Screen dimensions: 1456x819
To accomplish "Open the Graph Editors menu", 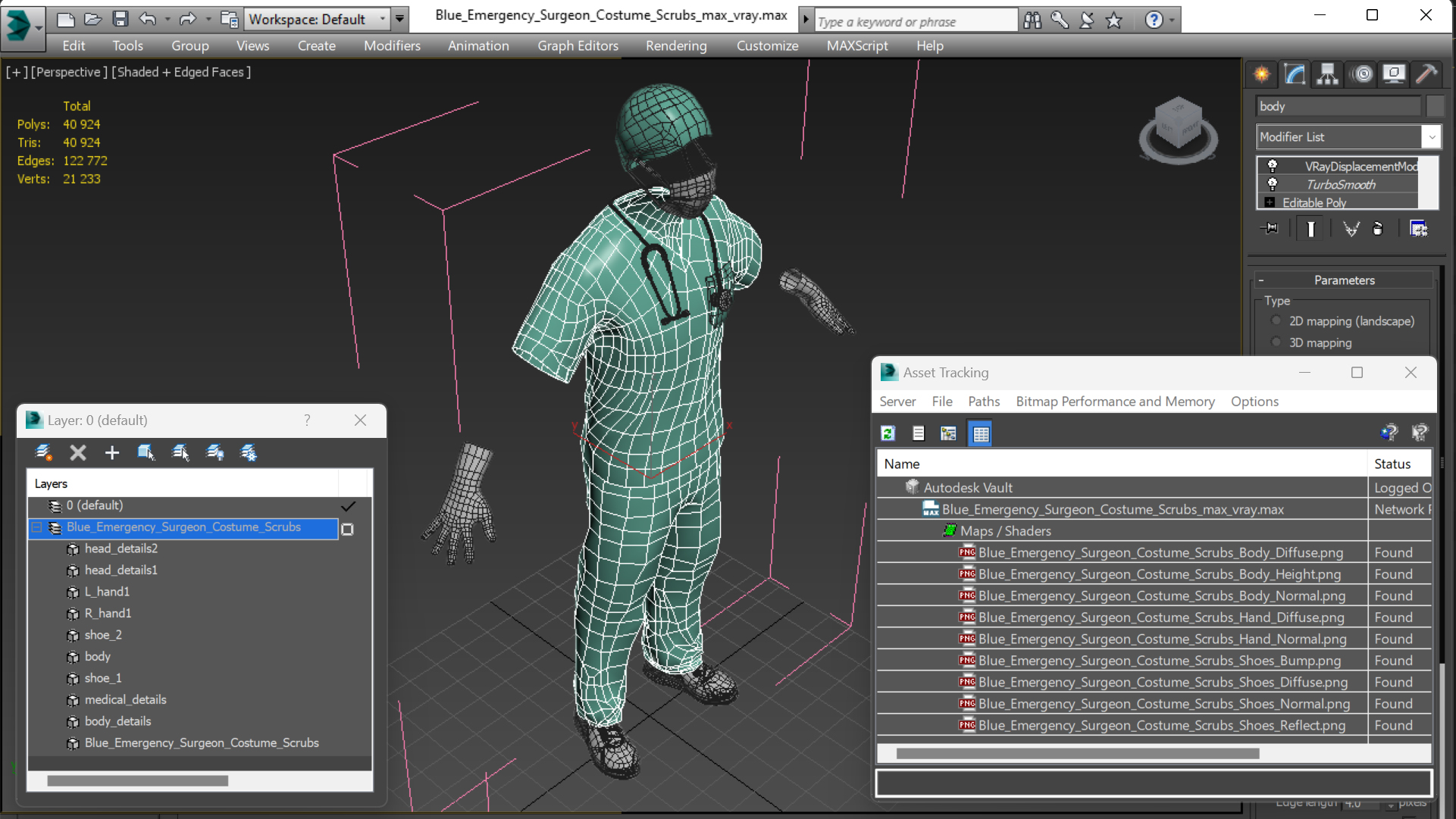I will coord(577,45).
